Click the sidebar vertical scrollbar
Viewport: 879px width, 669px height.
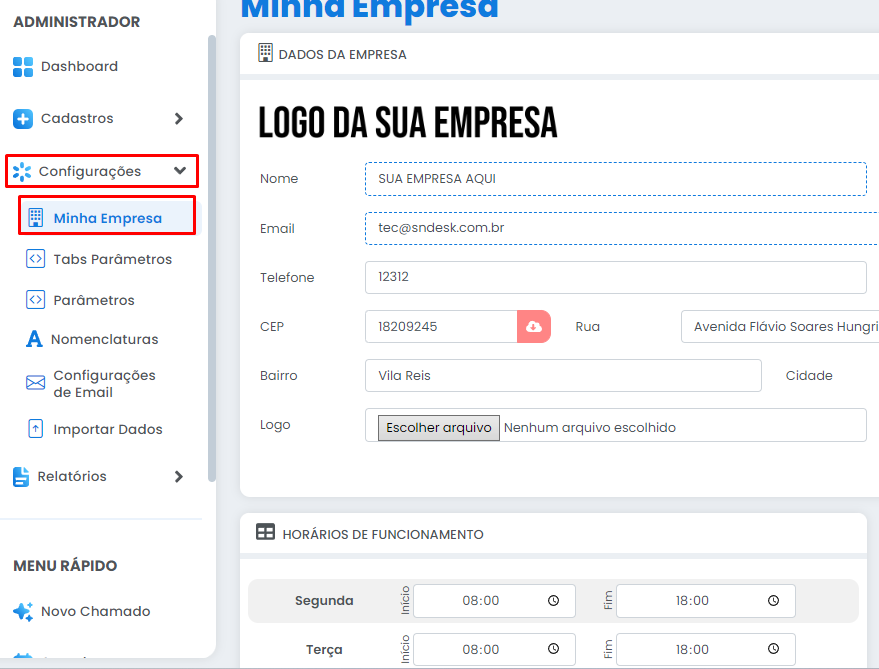point(211,250)
